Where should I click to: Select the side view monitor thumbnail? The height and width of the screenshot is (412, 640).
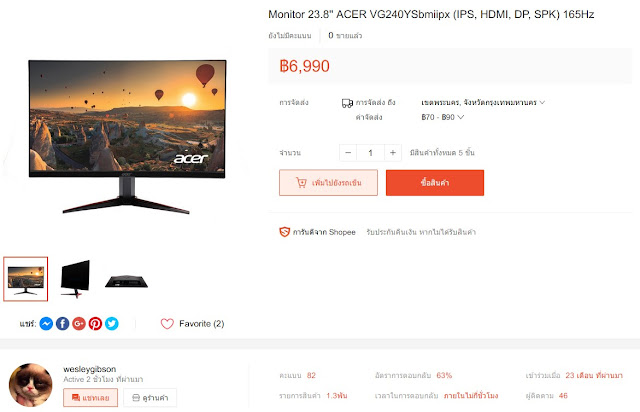tap(75, 279)
